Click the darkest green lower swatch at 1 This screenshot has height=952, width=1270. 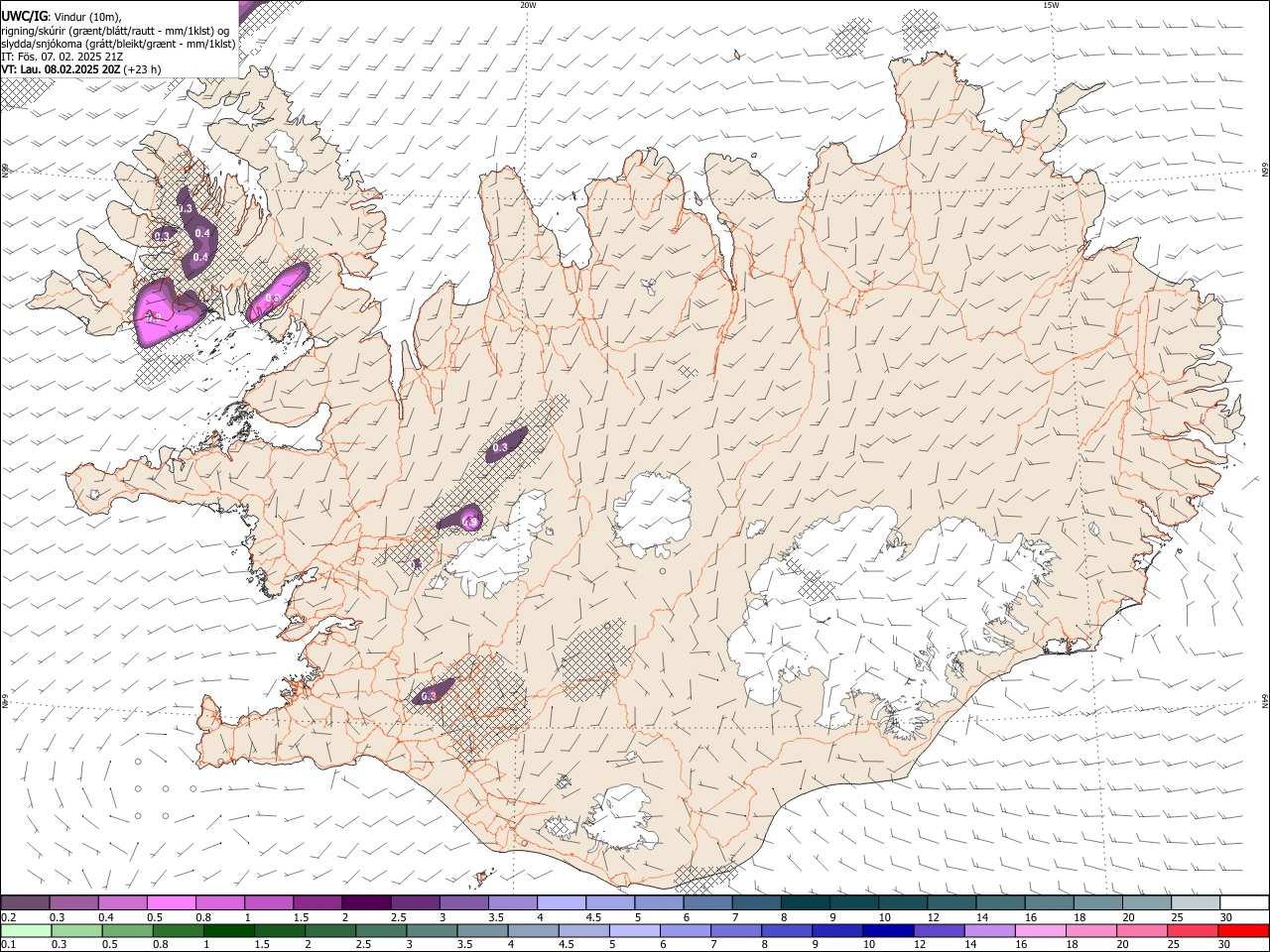pos(228,931)
